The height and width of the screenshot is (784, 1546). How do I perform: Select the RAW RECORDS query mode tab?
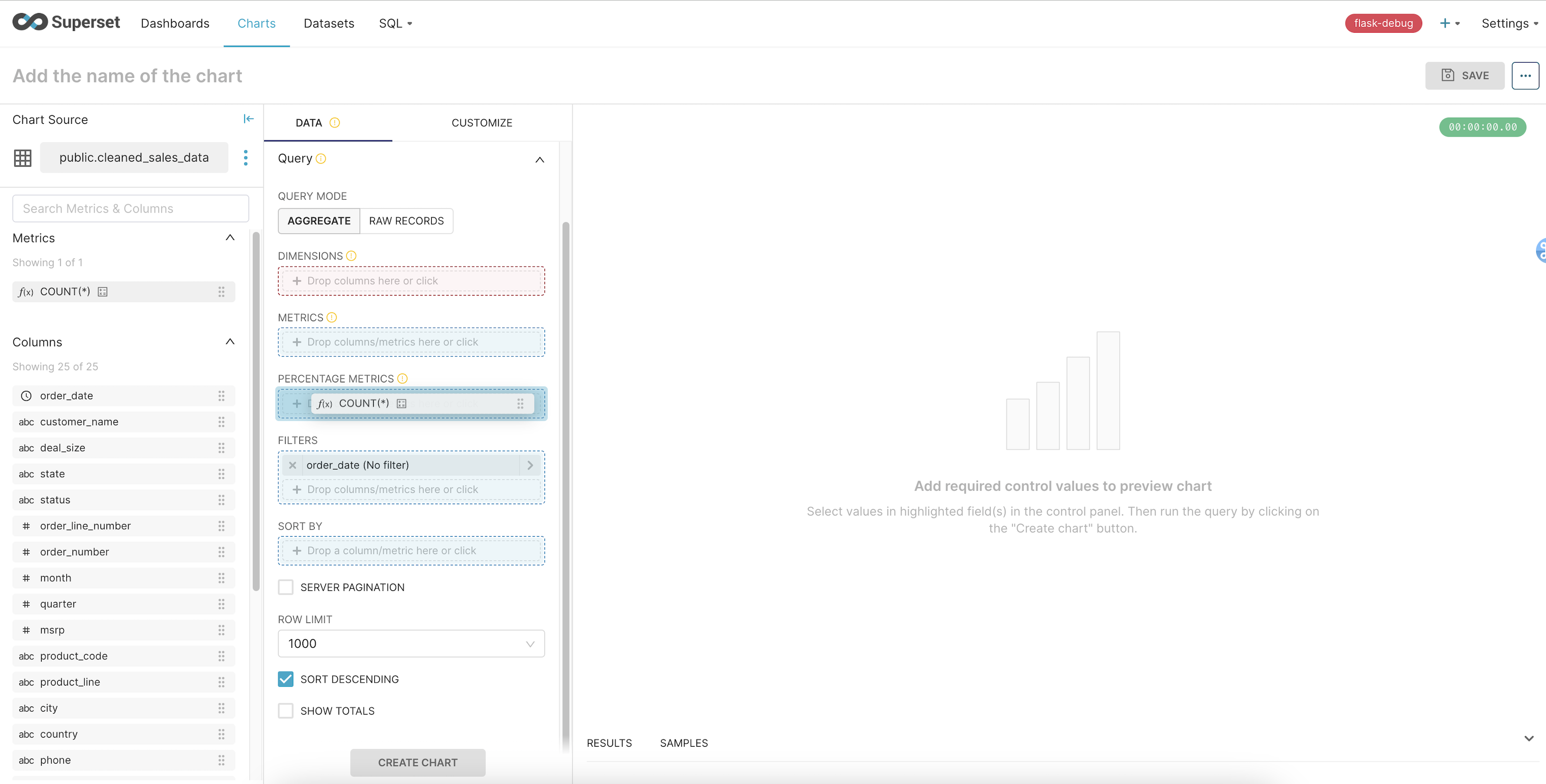click(x=406, y=220)
